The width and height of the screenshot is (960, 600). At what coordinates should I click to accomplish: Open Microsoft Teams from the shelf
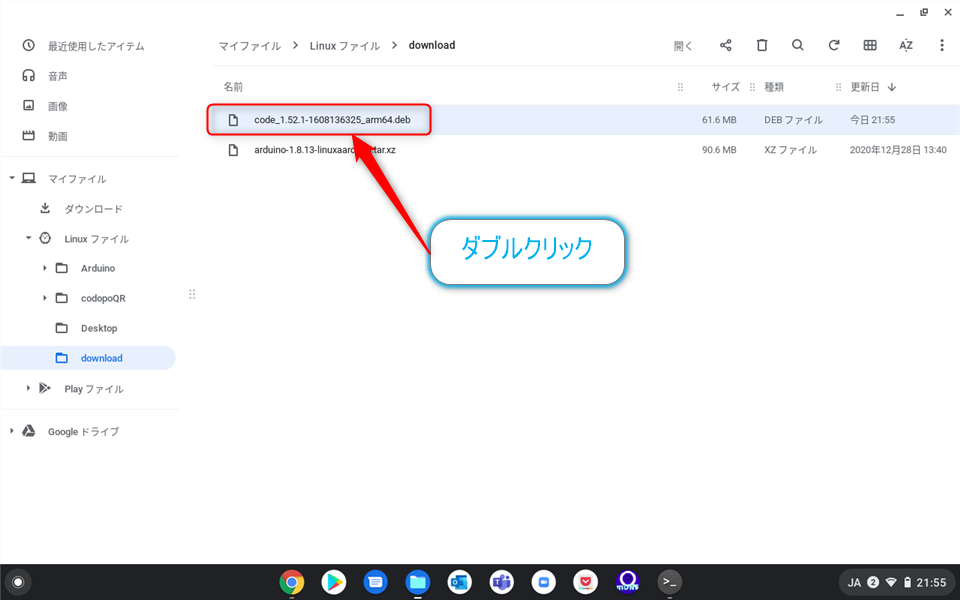(501, 582)
